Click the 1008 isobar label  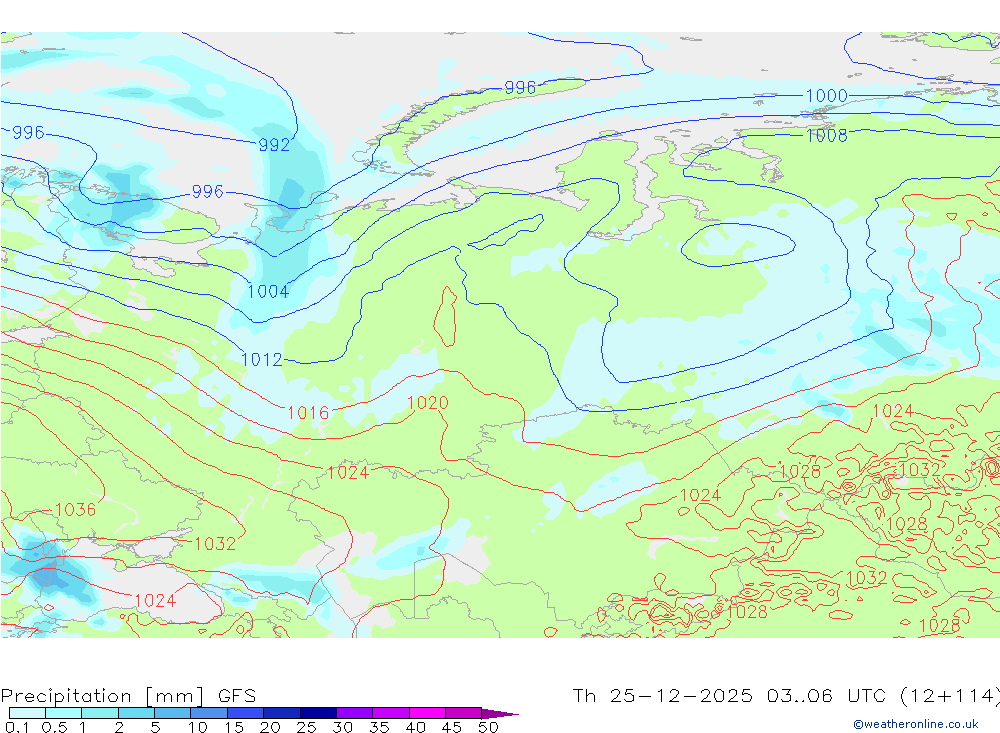[x=827, y=135]
